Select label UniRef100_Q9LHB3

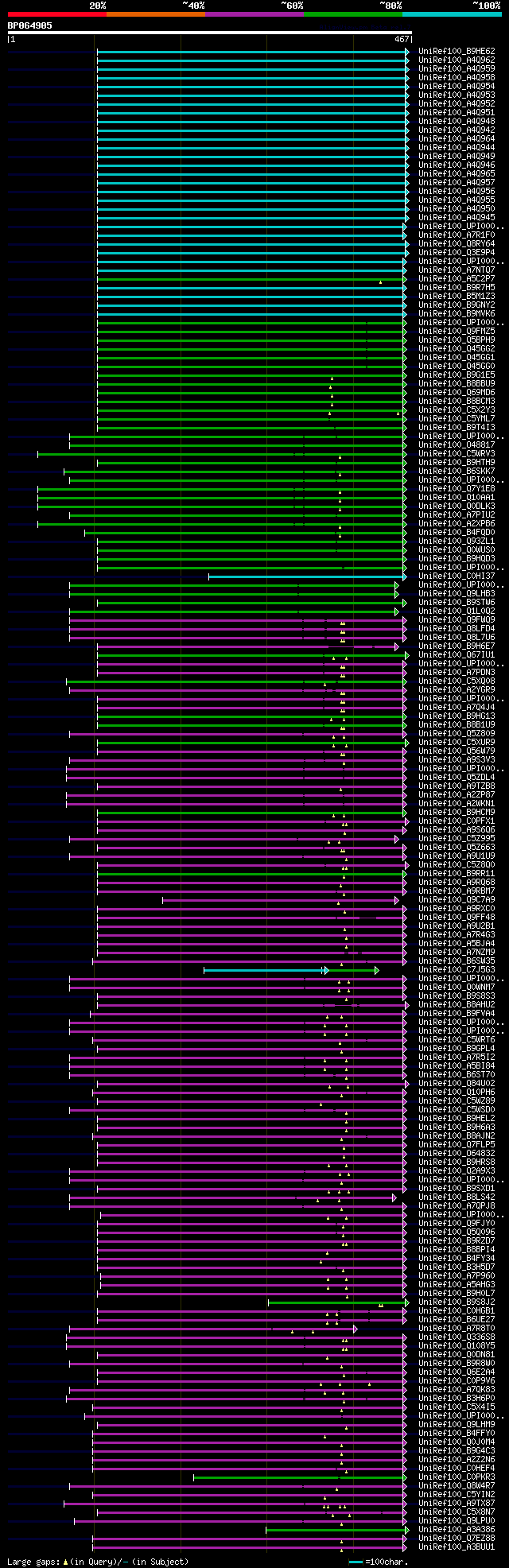coord(457,593)
